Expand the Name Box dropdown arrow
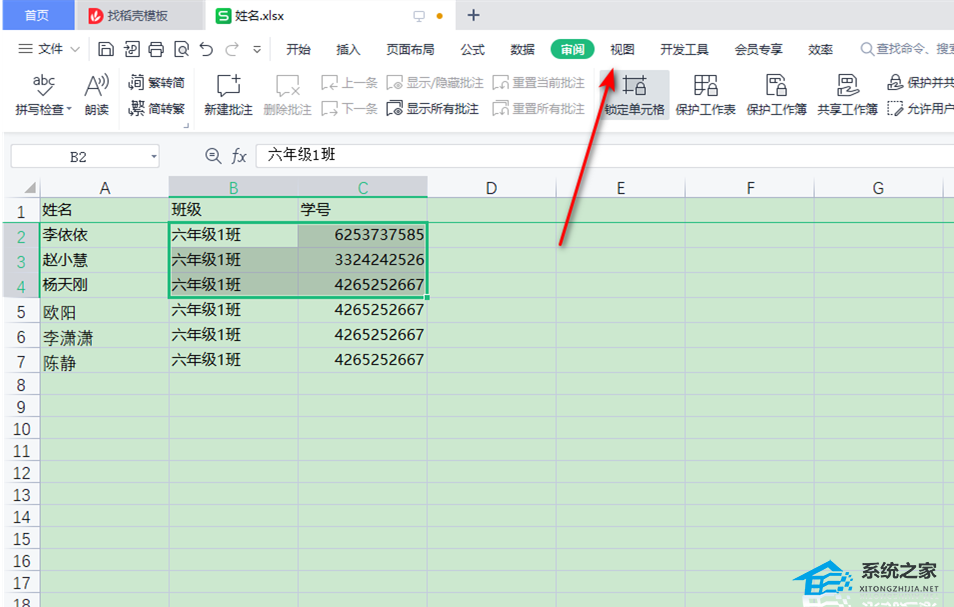The image size is (954, 607). pyautogui.click(x=153, y=156)
